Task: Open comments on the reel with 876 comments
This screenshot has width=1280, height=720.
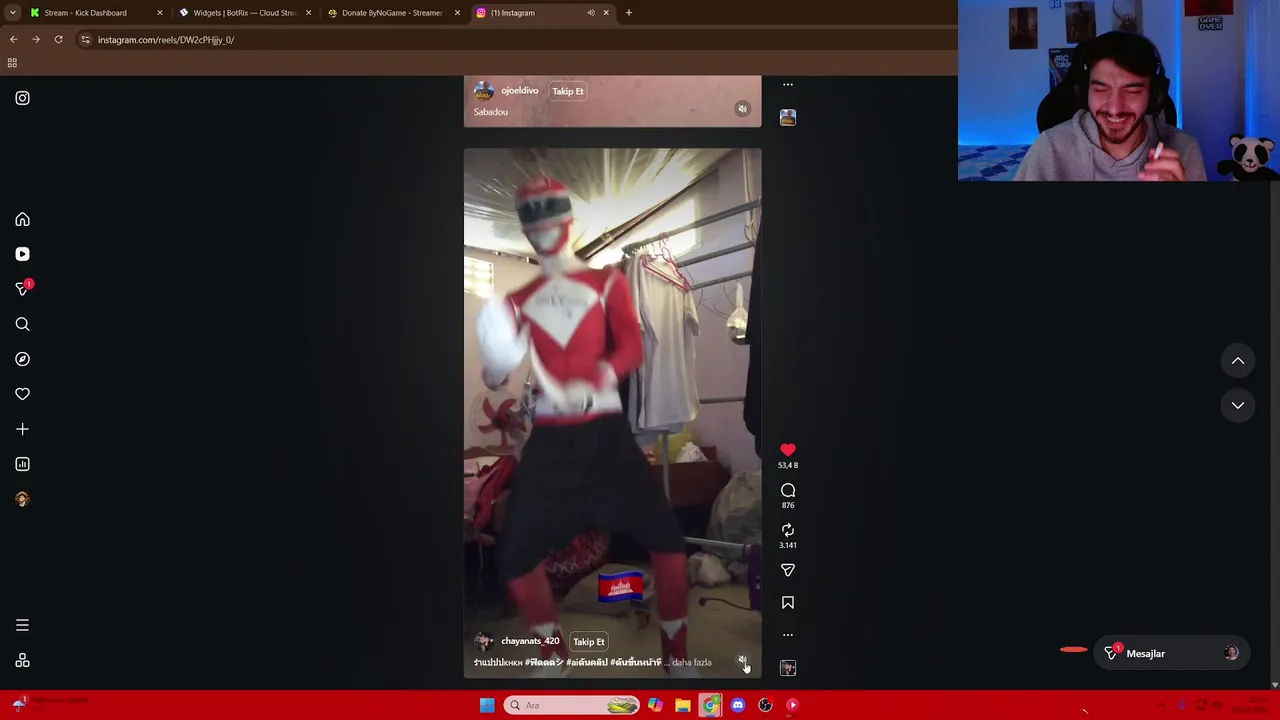Action: pos(788,490)
